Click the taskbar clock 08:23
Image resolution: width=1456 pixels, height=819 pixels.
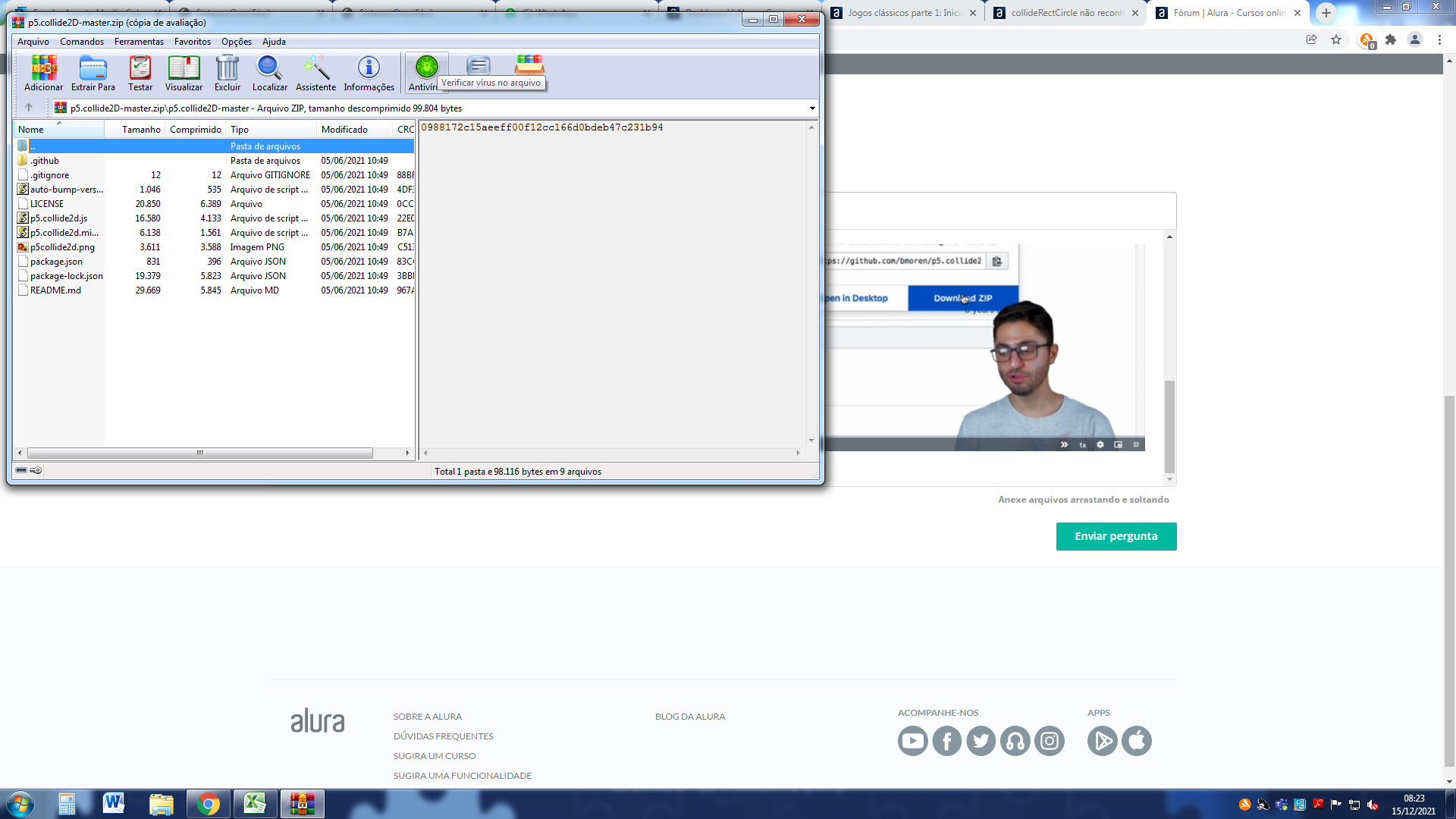[1414, 799]
